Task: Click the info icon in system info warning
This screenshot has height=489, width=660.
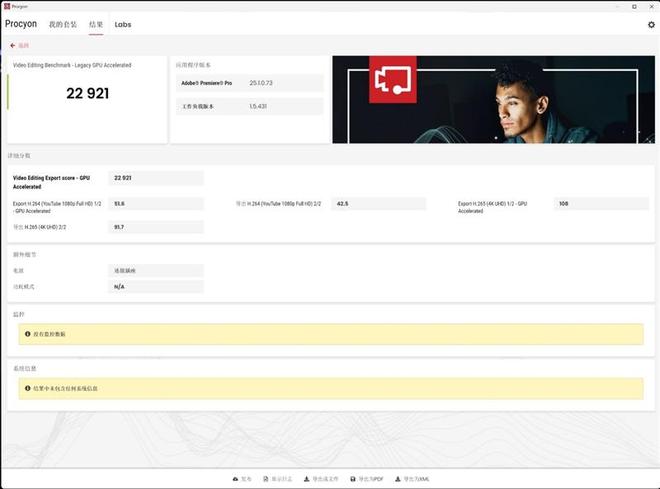Action: click(27, 388)
